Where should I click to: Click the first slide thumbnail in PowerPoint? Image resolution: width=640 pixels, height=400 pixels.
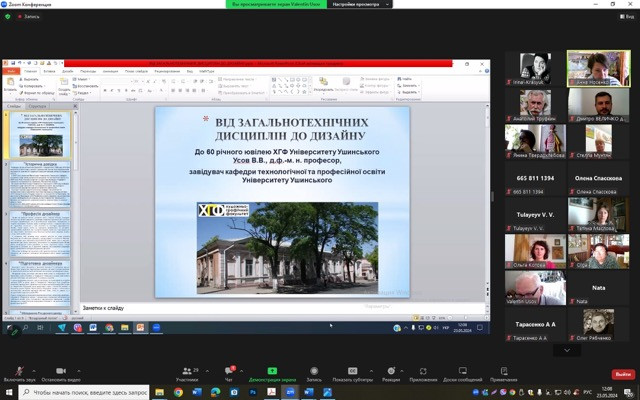(x=40, y=135)
